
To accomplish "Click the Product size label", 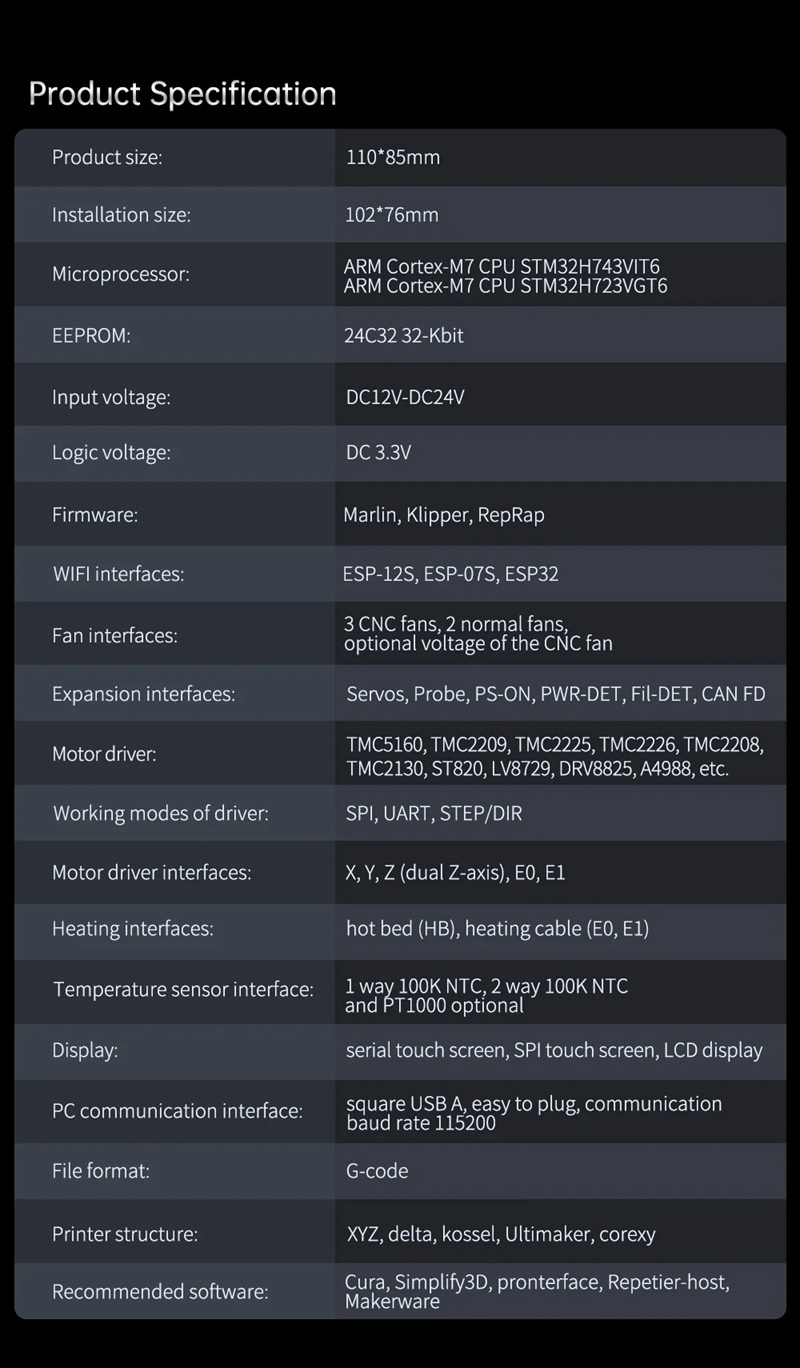I will coord(107,157).
